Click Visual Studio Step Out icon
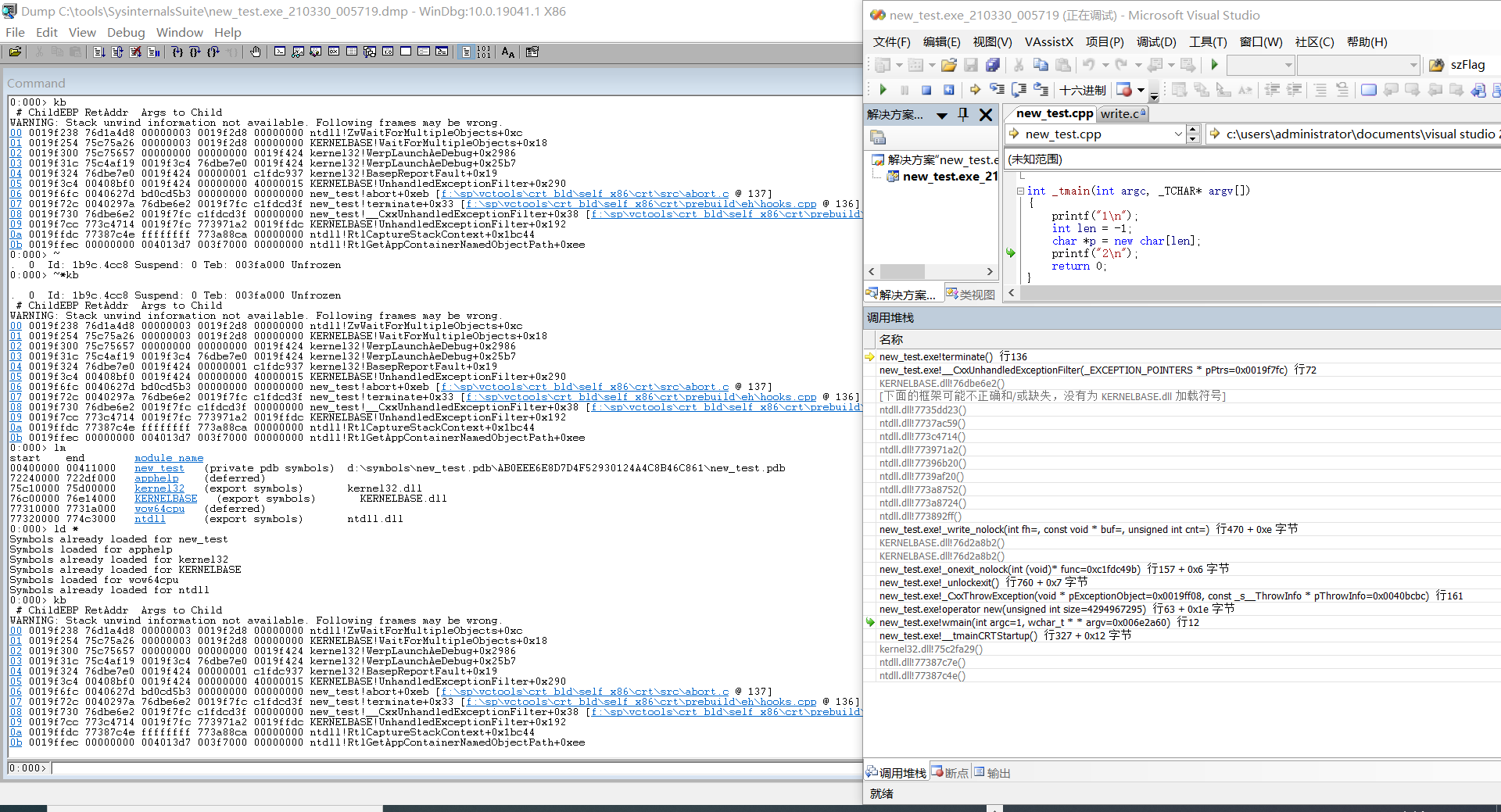 1041,90
